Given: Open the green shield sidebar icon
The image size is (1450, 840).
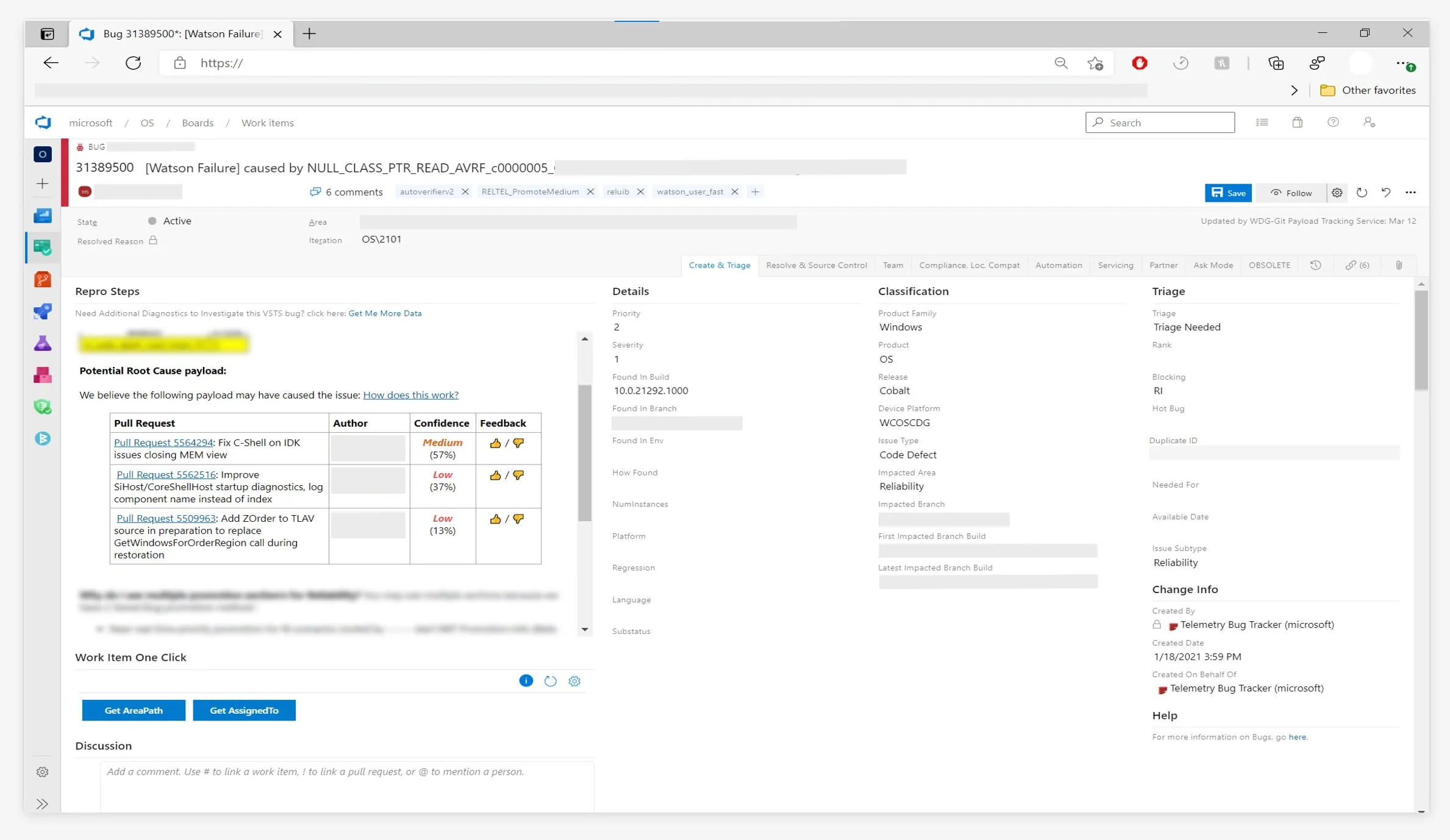Looking at the screenshot, I should click(x=43, y=407).
